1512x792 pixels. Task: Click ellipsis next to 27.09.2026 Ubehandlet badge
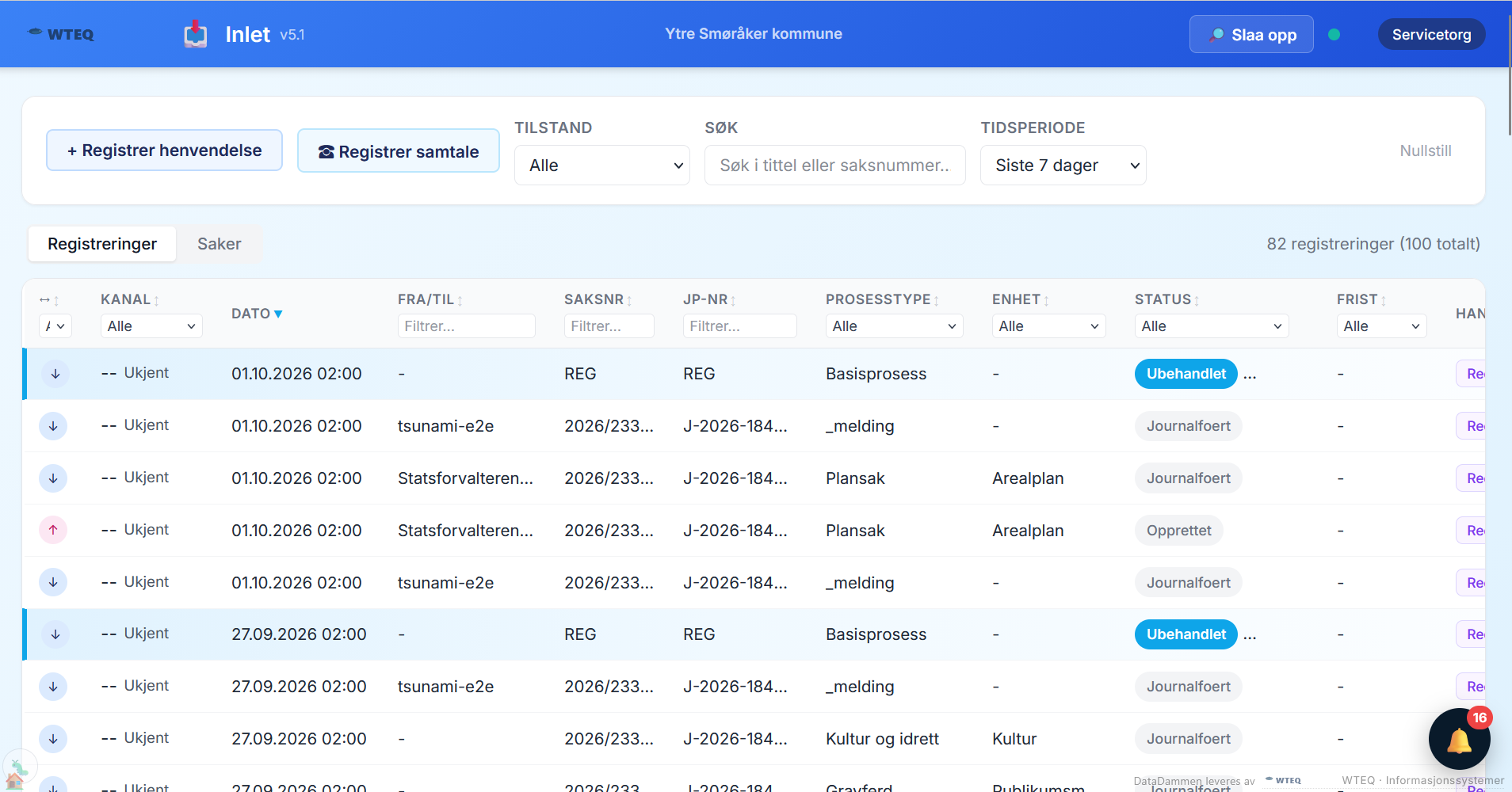pyautogui.click(x=1250, y=635)
